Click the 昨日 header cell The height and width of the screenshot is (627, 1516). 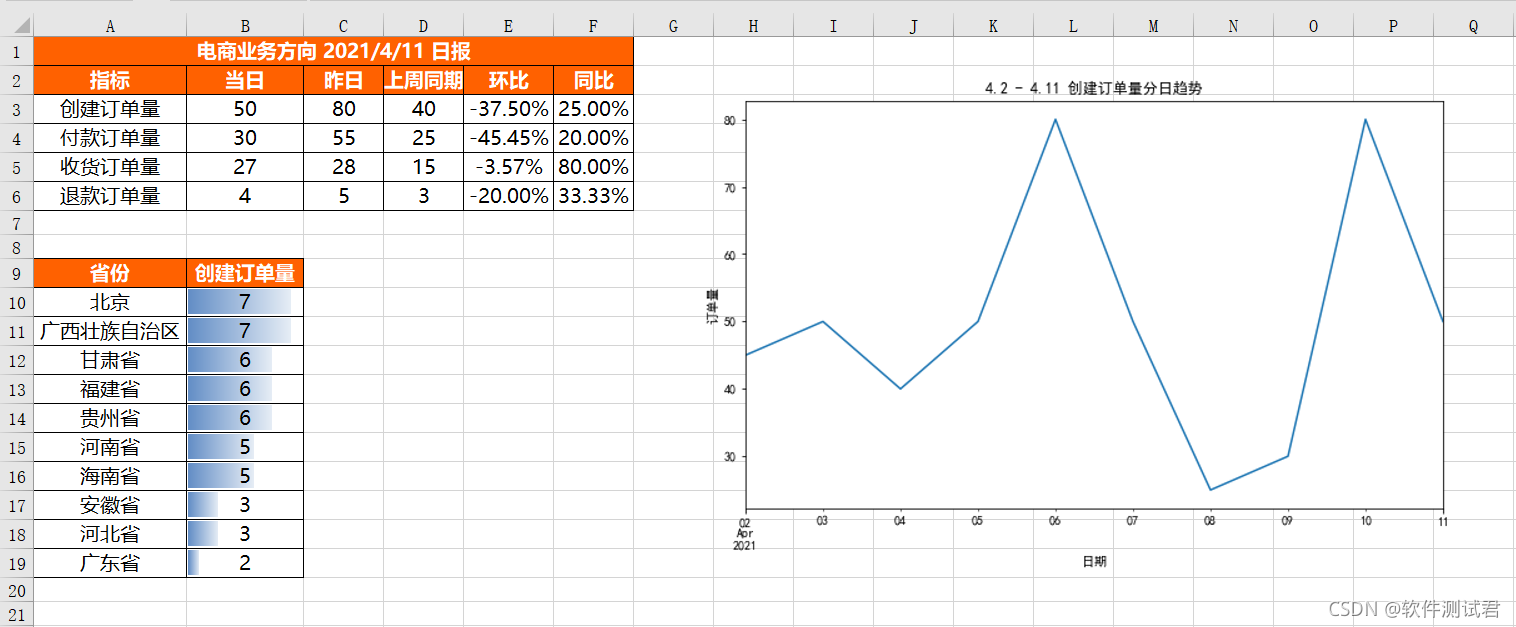click(x=343, y=81)
